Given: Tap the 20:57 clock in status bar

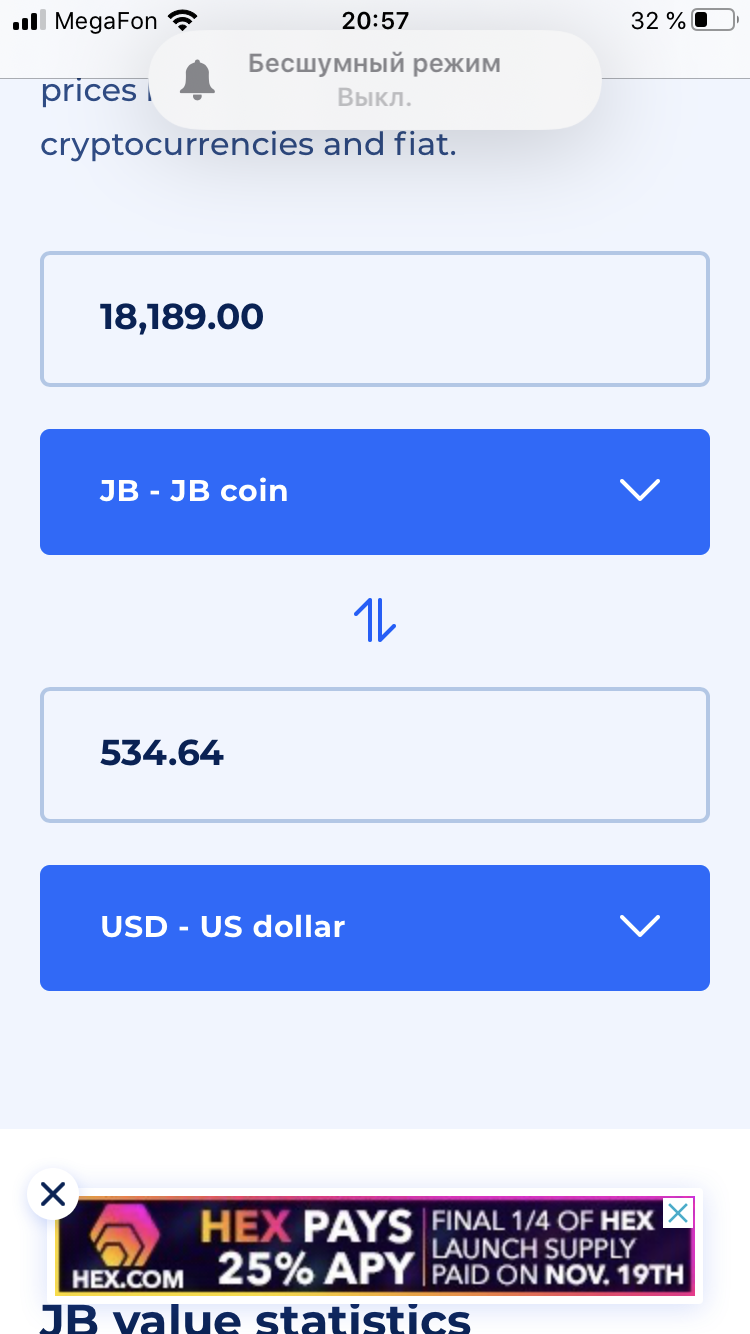Looking at the screenshot, I should coord(375,20).
